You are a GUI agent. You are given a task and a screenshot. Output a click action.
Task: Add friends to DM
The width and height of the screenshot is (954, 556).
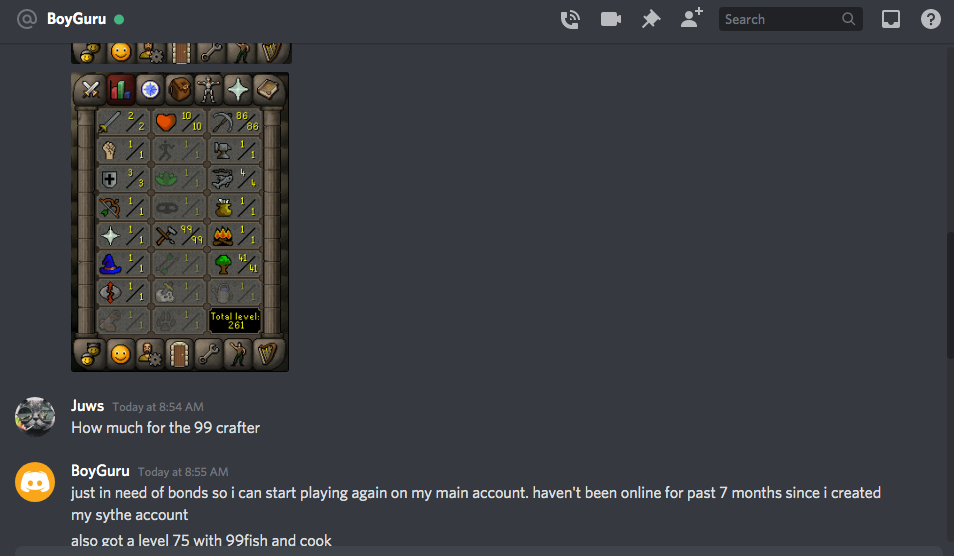pos(692,18)
